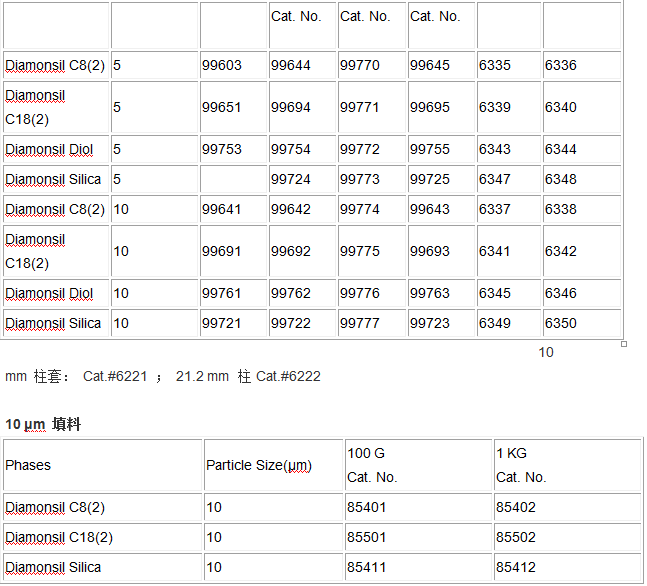Click cell 99761
This screenshot has height=586, width=647.
[233, 293]
